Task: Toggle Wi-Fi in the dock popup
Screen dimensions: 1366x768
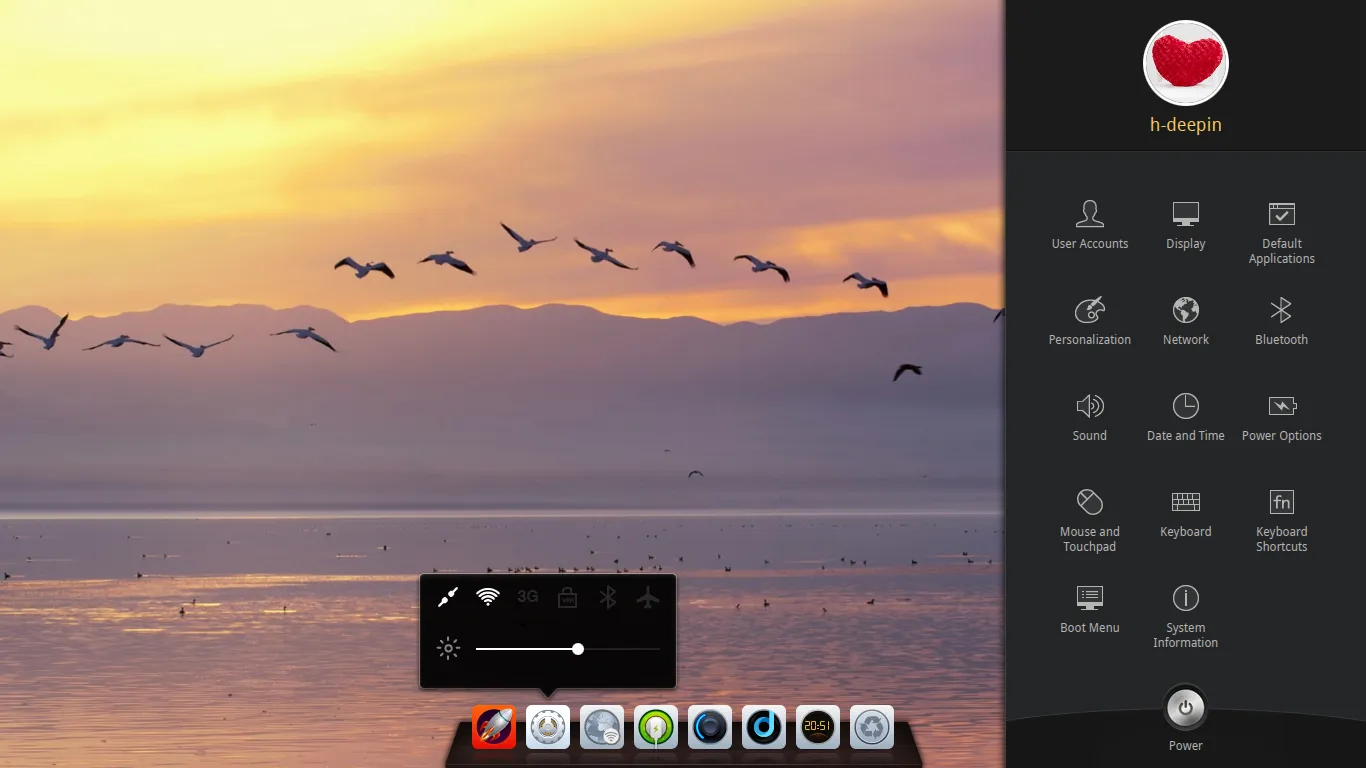Action: tap(488, 597)
